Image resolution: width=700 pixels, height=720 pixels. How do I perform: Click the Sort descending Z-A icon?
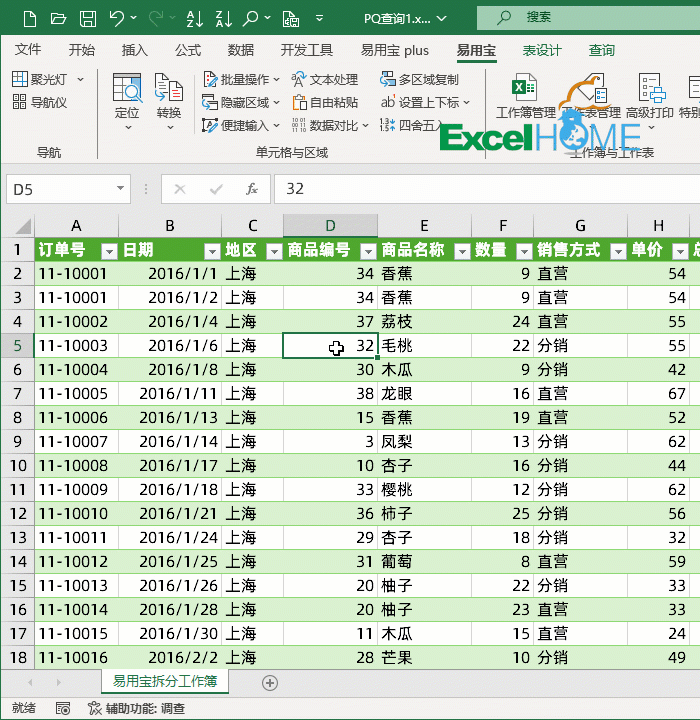click(224, 19)
